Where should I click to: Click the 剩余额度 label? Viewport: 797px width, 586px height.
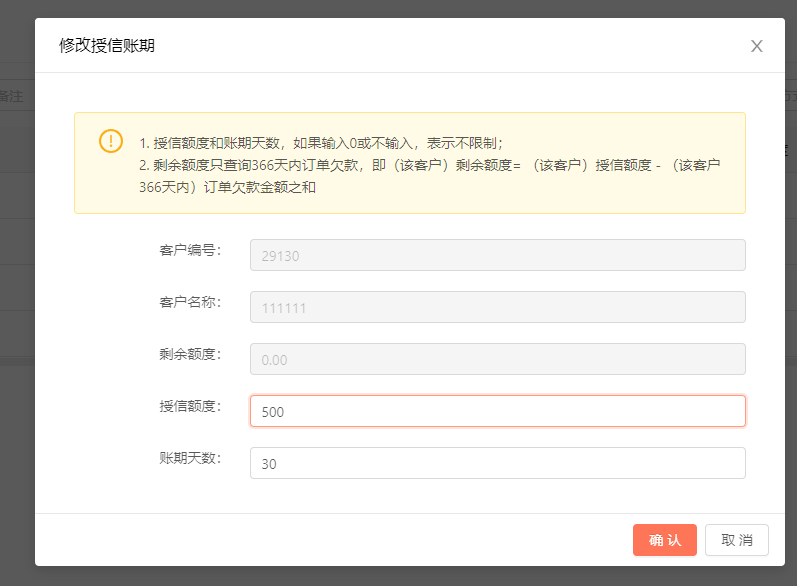[x=190, y=354]
